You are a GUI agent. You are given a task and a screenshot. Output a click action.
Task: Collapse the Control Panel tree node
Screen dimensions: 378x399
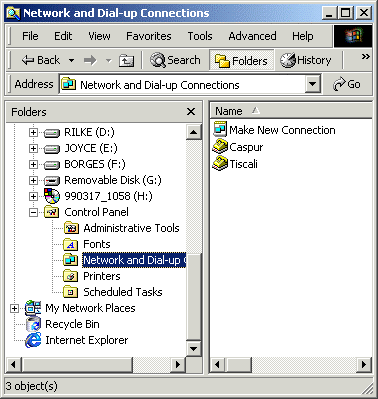pyautogui.click(x=33, y=212)
